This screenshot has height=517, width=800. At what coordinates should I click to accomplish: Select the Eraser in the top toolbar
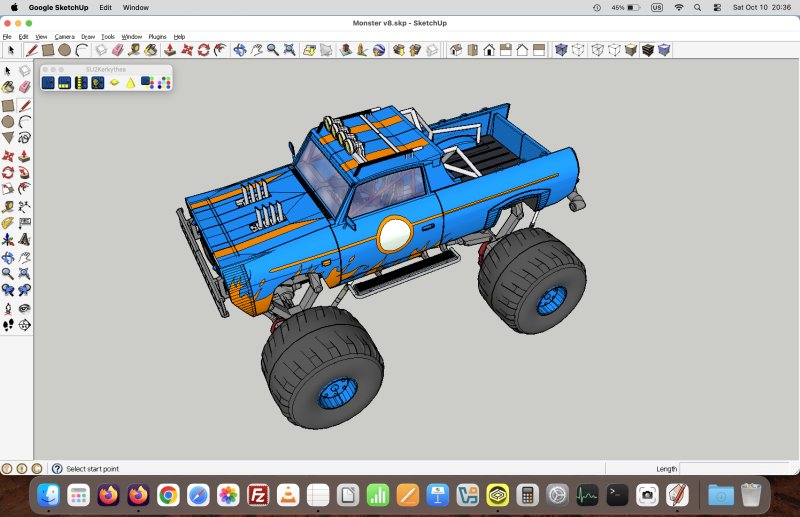[x=118, y=50]
